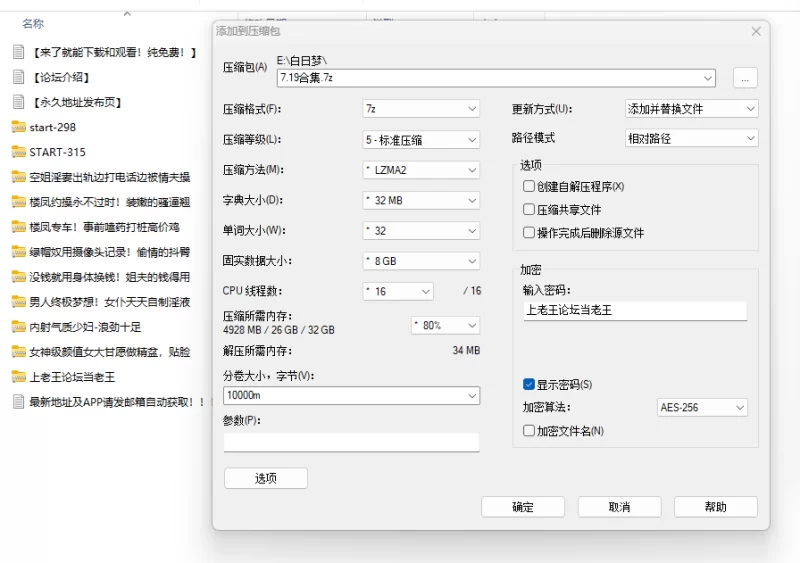
Task: Click the file icon for 【来了就能下载和观看】
Action: point(18,52)
